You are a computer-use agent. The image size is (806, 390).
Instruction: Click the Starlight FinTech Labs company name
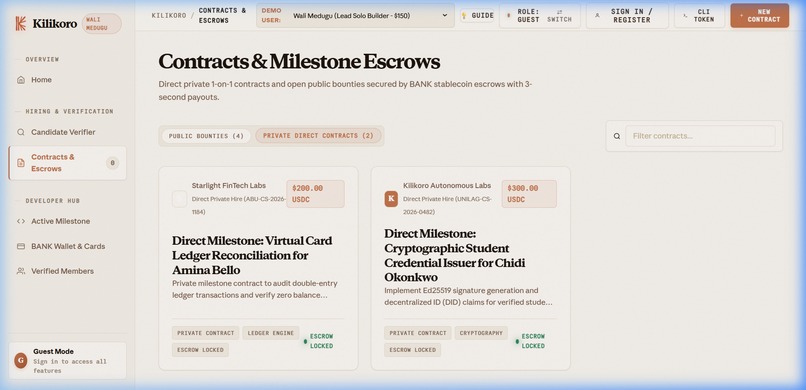[229, 185]
